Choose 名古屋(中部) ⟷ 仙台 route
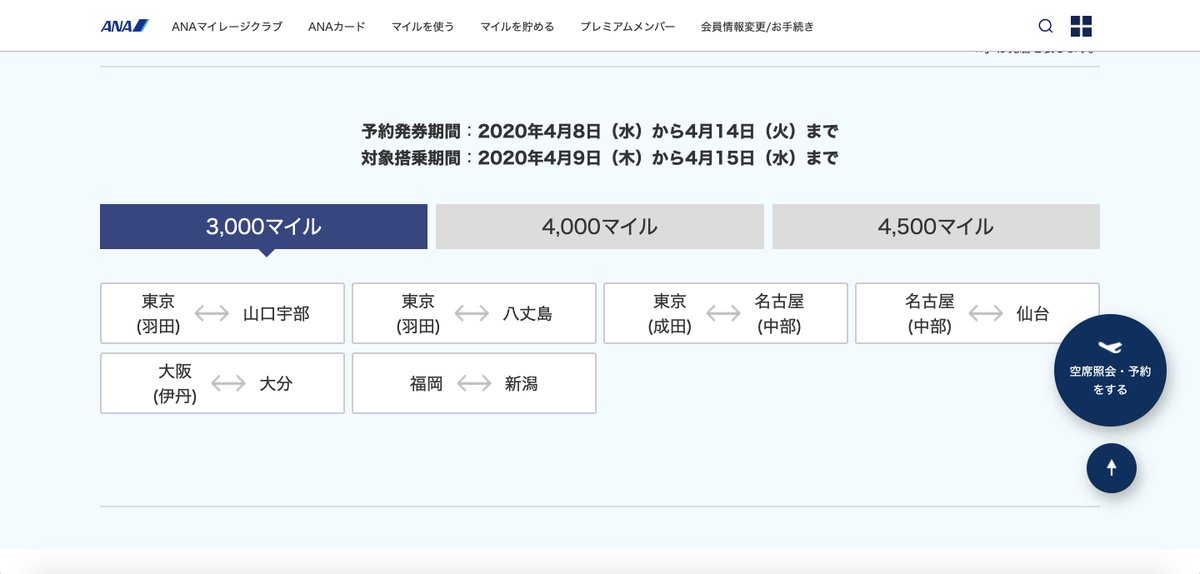The width and height of the screenshot is (1200, 574). point(977,313)
